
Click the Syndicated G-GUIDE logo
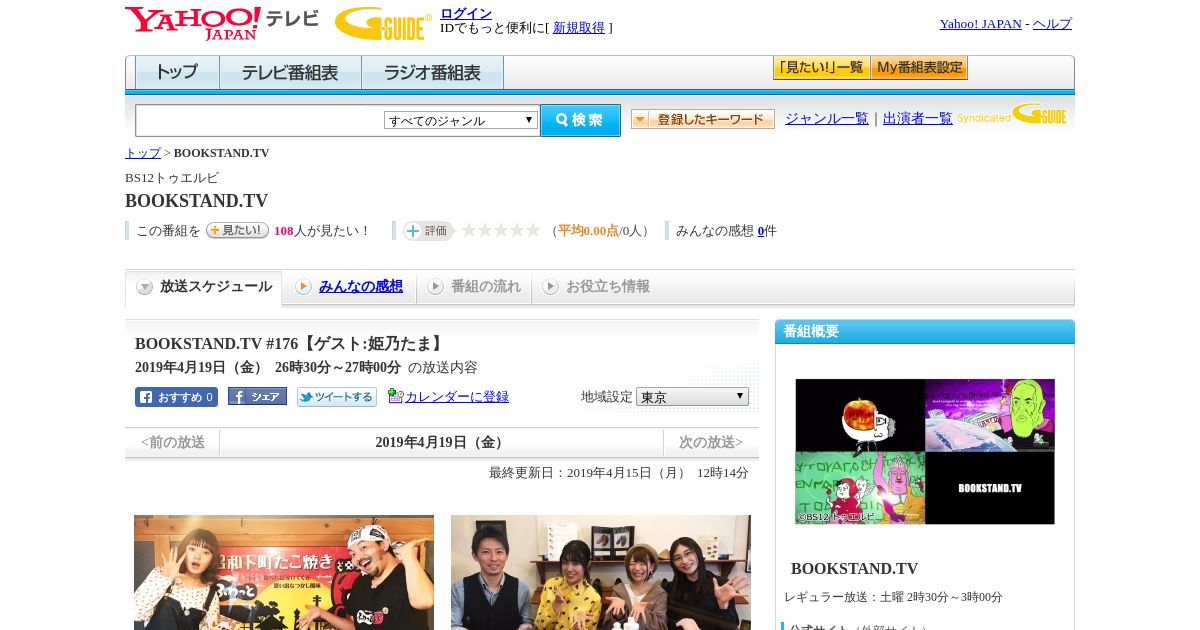pyautogui.click(x=1012, y=114)
